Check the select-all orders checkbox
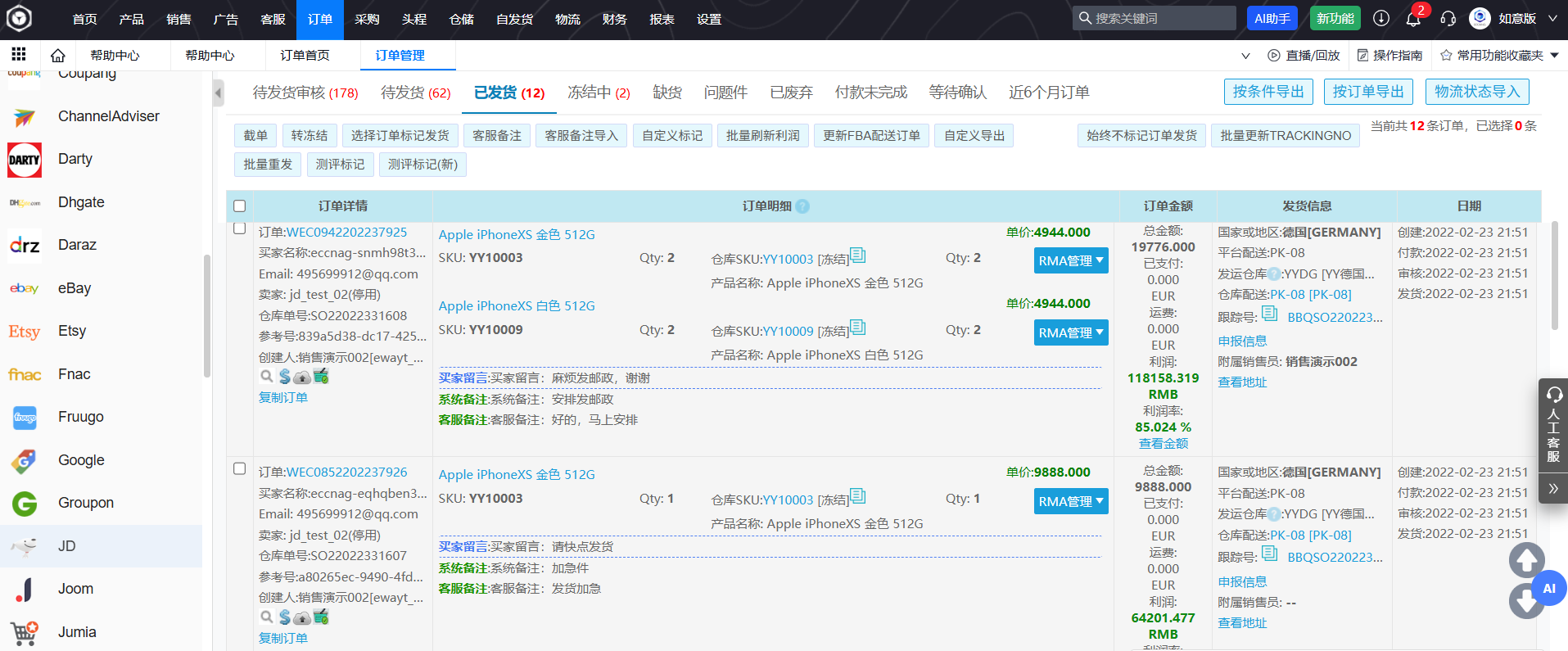1568x651 pixels. tap(240, 206)
